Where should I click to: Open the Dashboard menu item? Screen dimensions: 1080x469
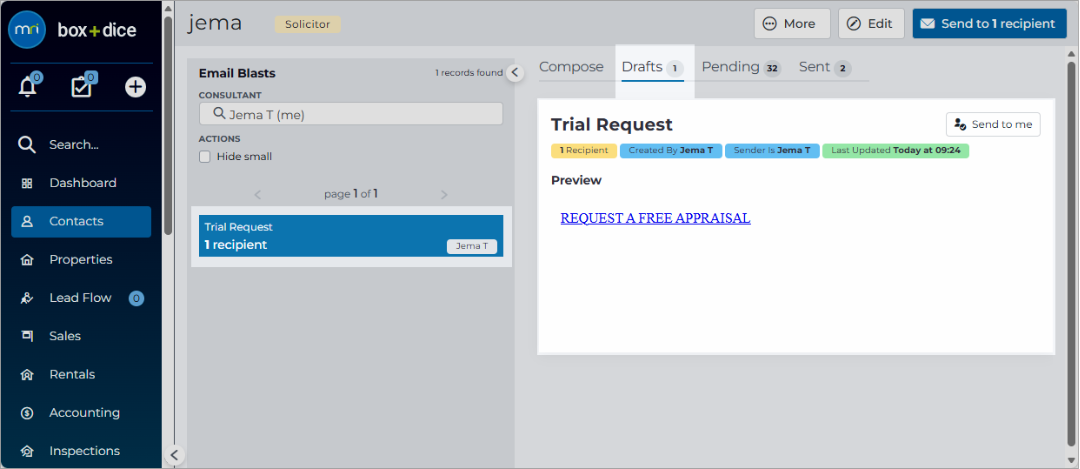[x=81, y=183]
